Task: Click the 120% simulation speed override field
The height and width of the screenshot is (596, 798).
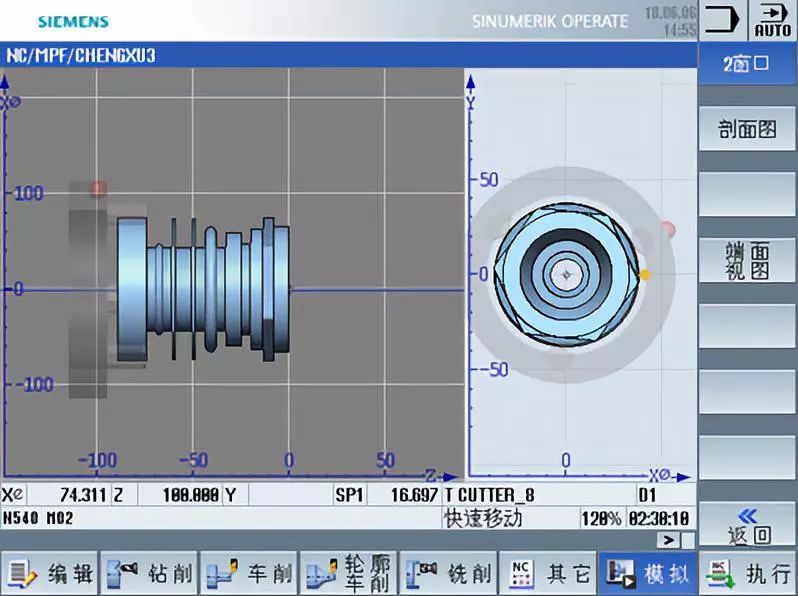Action: coord(601,519)
